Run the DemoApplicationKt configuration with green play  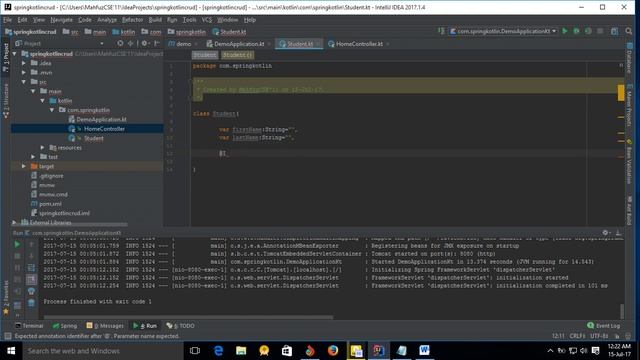coord(565,31)
